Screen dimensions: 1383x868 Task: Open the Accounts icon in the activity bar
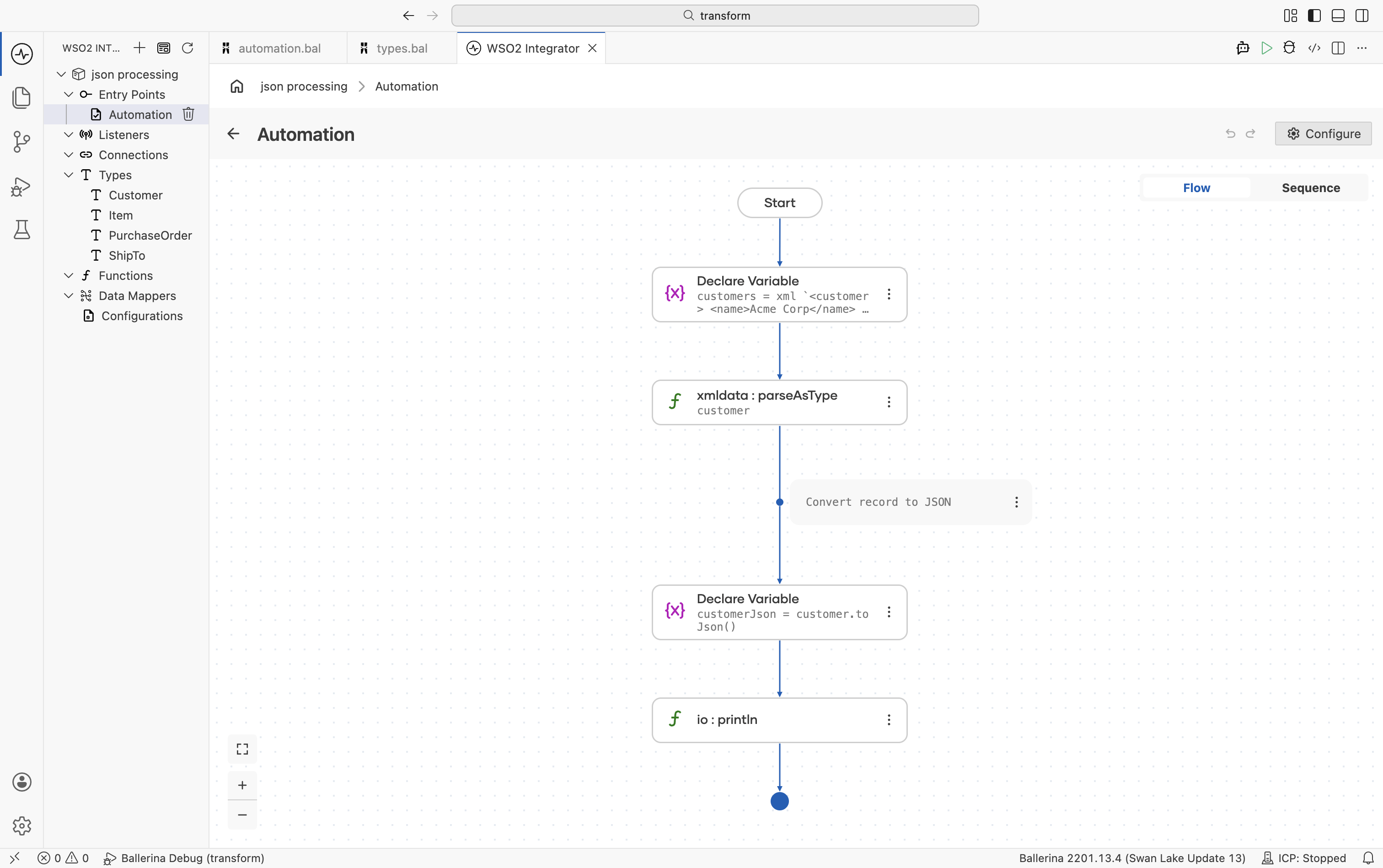[x=22, y=782]
